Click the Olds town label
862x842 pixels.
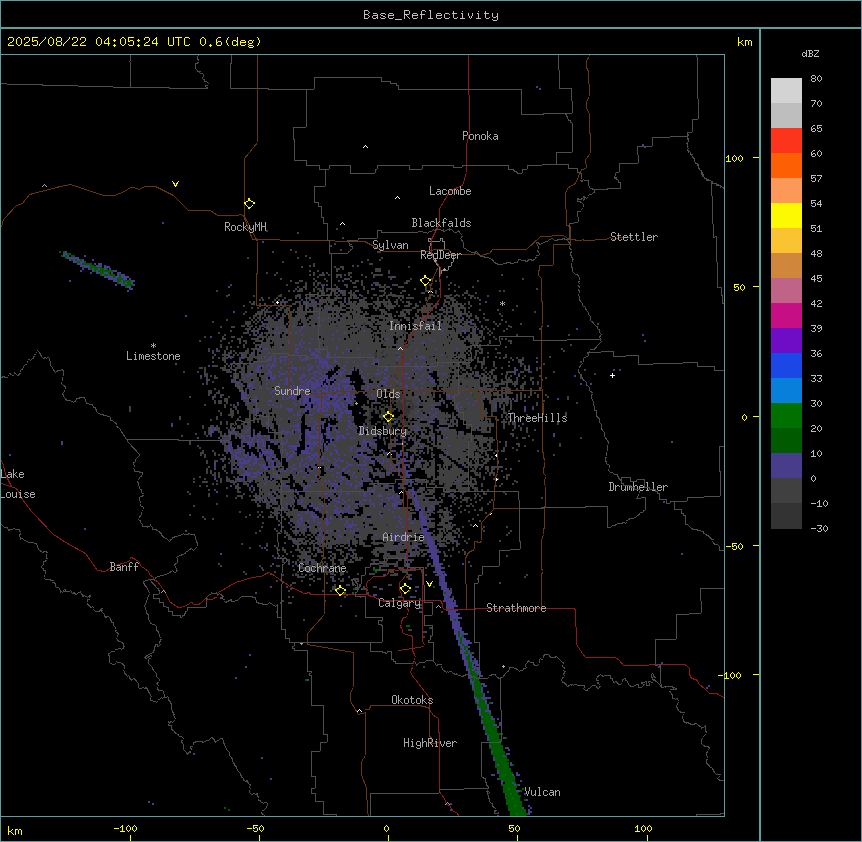[388, 394]
